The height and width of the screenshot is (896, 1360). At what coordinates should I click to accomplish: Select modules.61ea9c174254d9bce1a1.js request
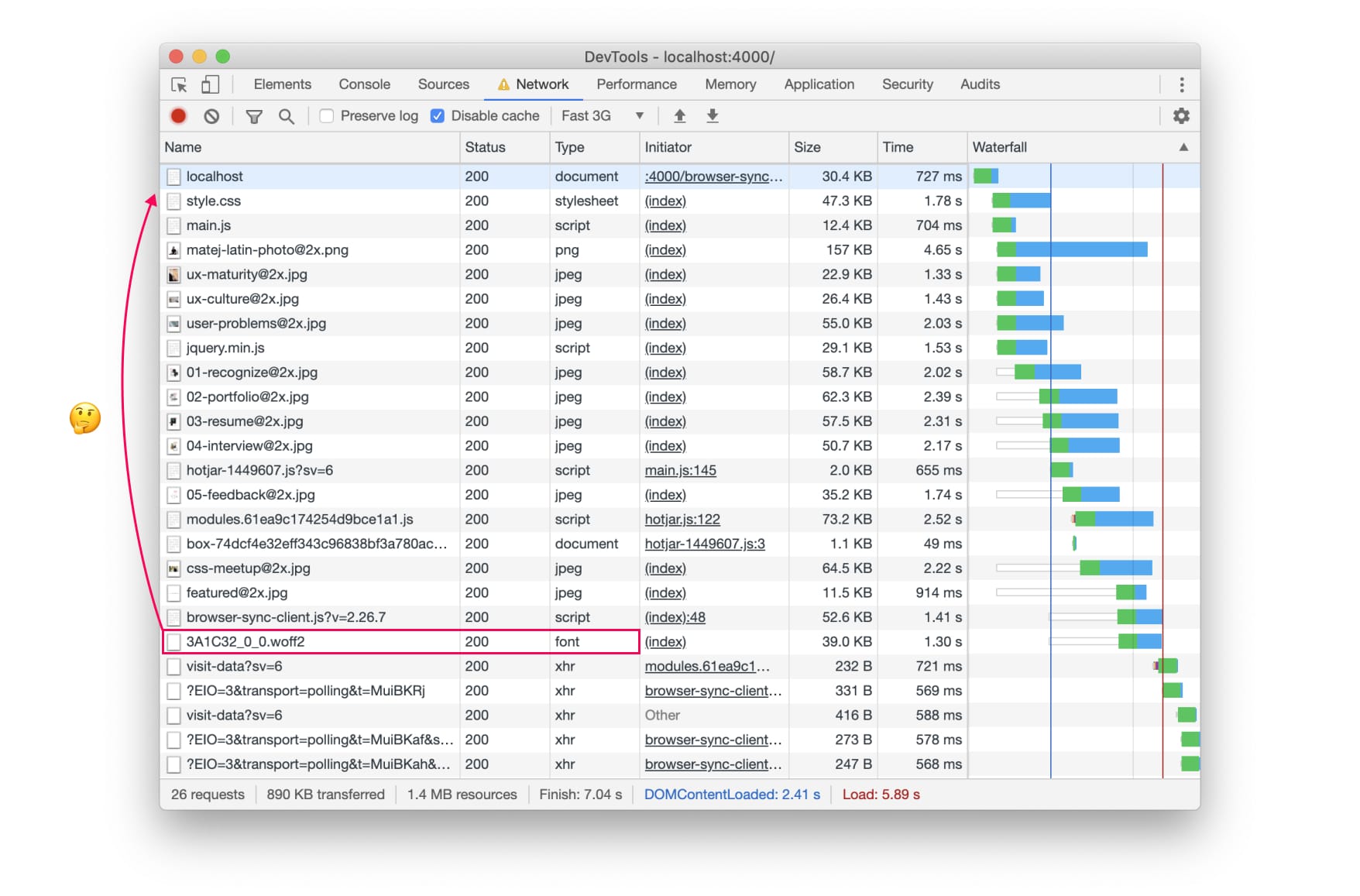click(679, 520)
